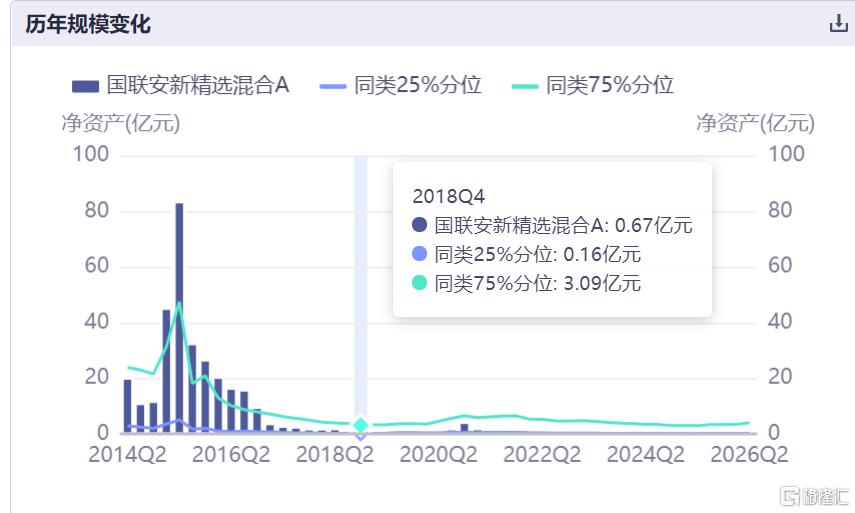Select the dark blue legend color swatch
855x513 pixels.
(85, 86)
